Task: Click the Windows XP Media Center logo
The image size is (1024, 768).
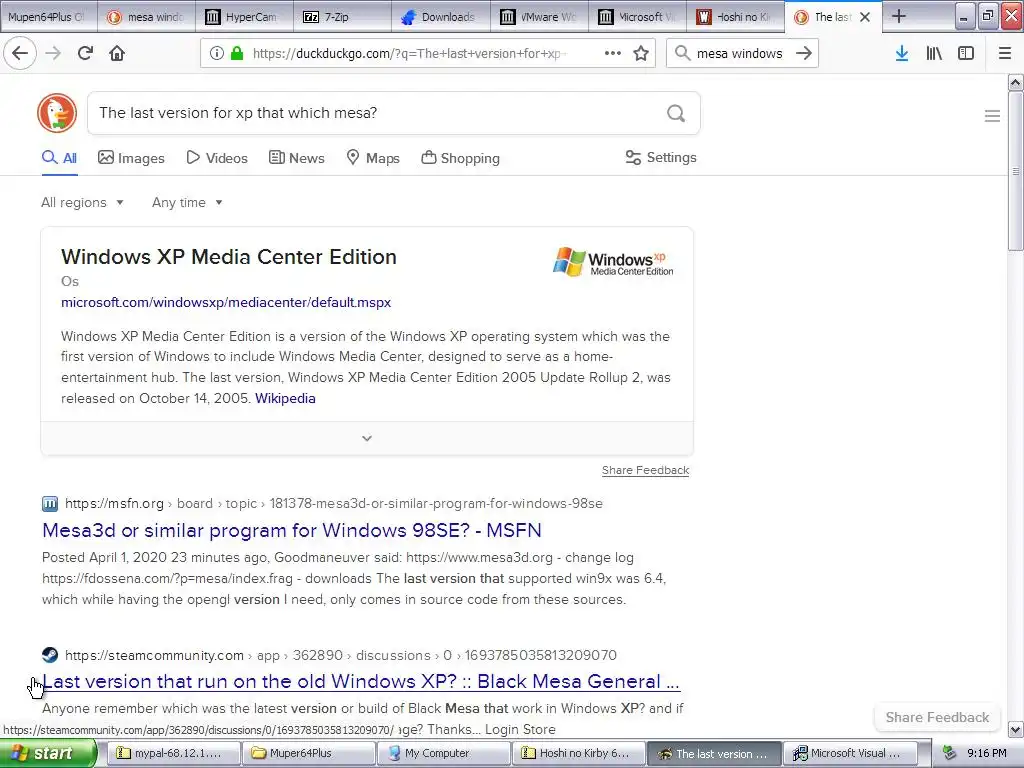Action: pos(613,261)
